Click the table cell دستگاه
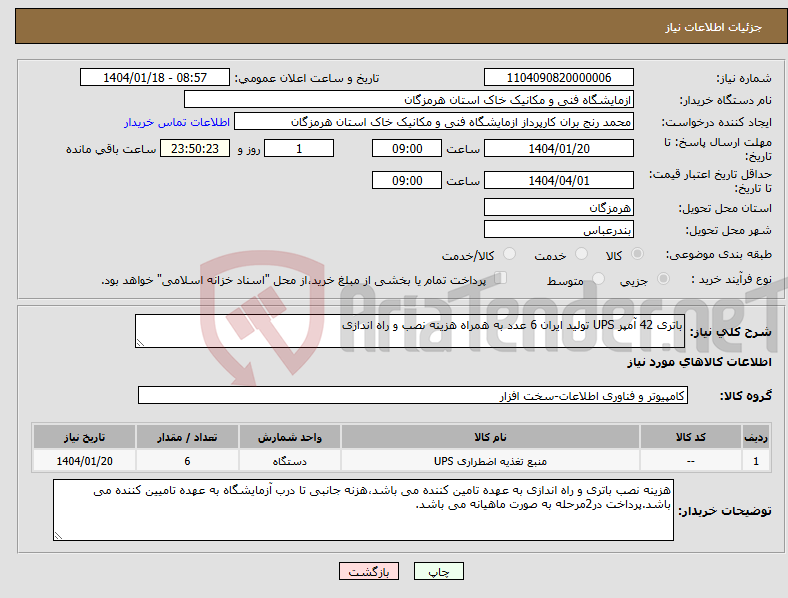This screenshot has width=788, height=598. (290, 461)
